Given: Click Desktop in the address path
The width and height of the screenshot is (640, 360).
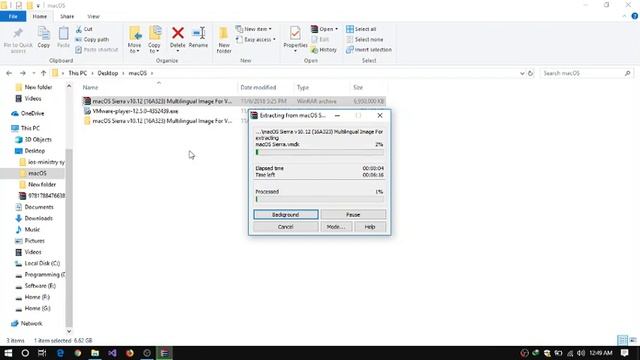Looking at the screenshot, I should click(108, 73).
